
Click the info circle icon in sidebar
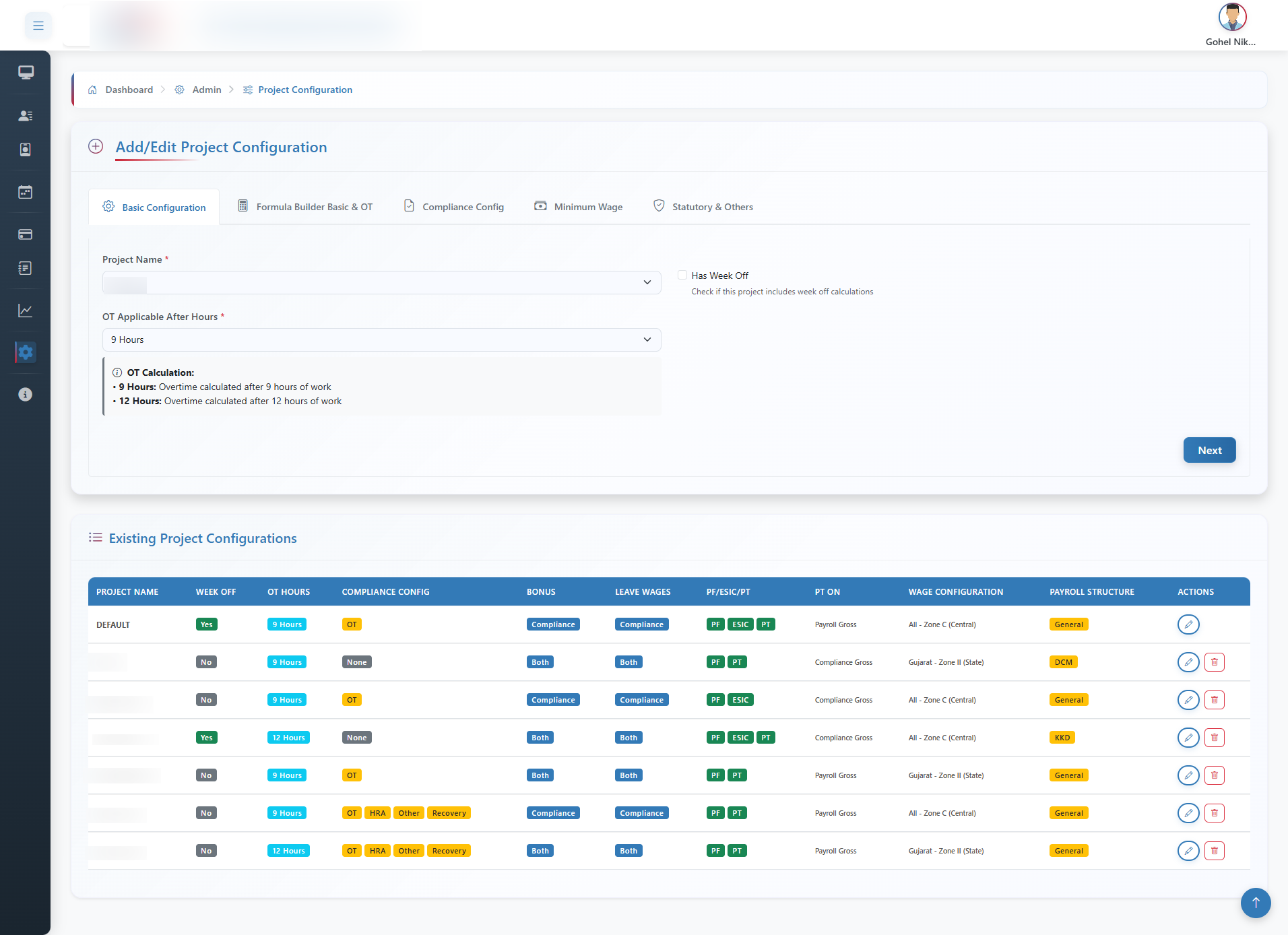click(x=26, y=394)
